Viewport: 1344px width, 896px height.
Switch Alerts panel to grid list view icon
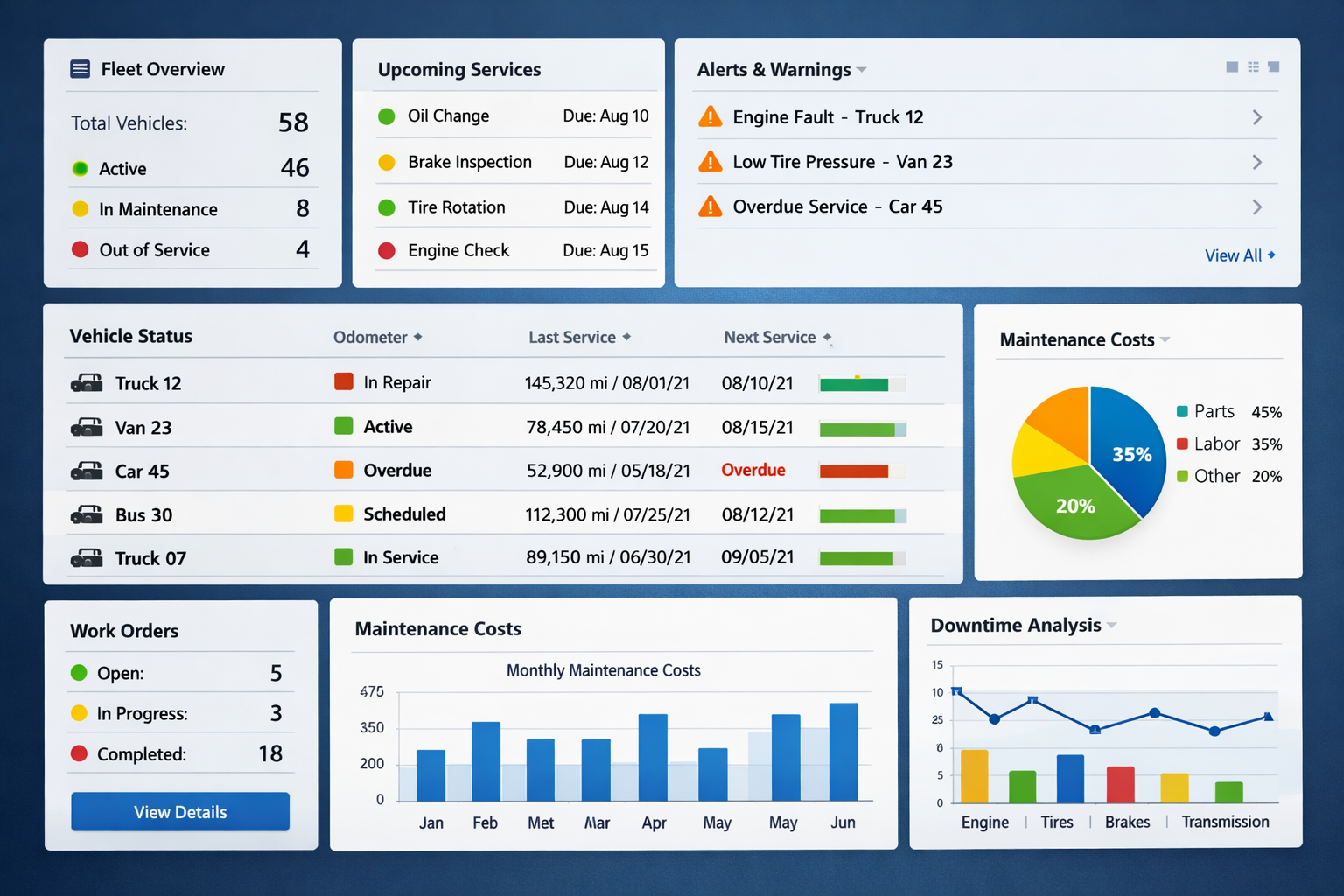coord(1253,67)
